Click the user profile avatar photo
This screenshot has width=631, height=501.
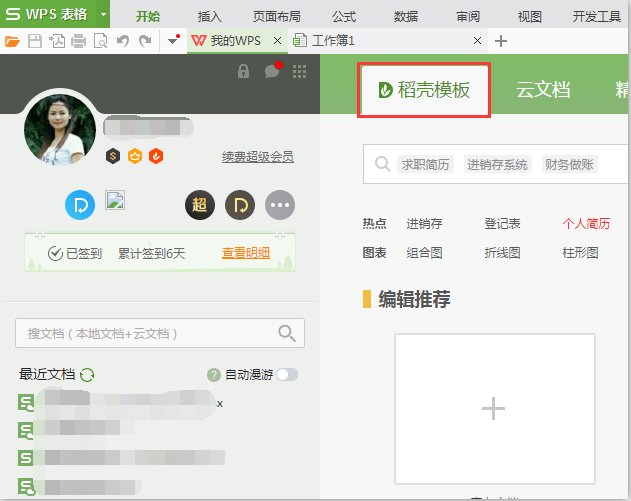[60, 130]
